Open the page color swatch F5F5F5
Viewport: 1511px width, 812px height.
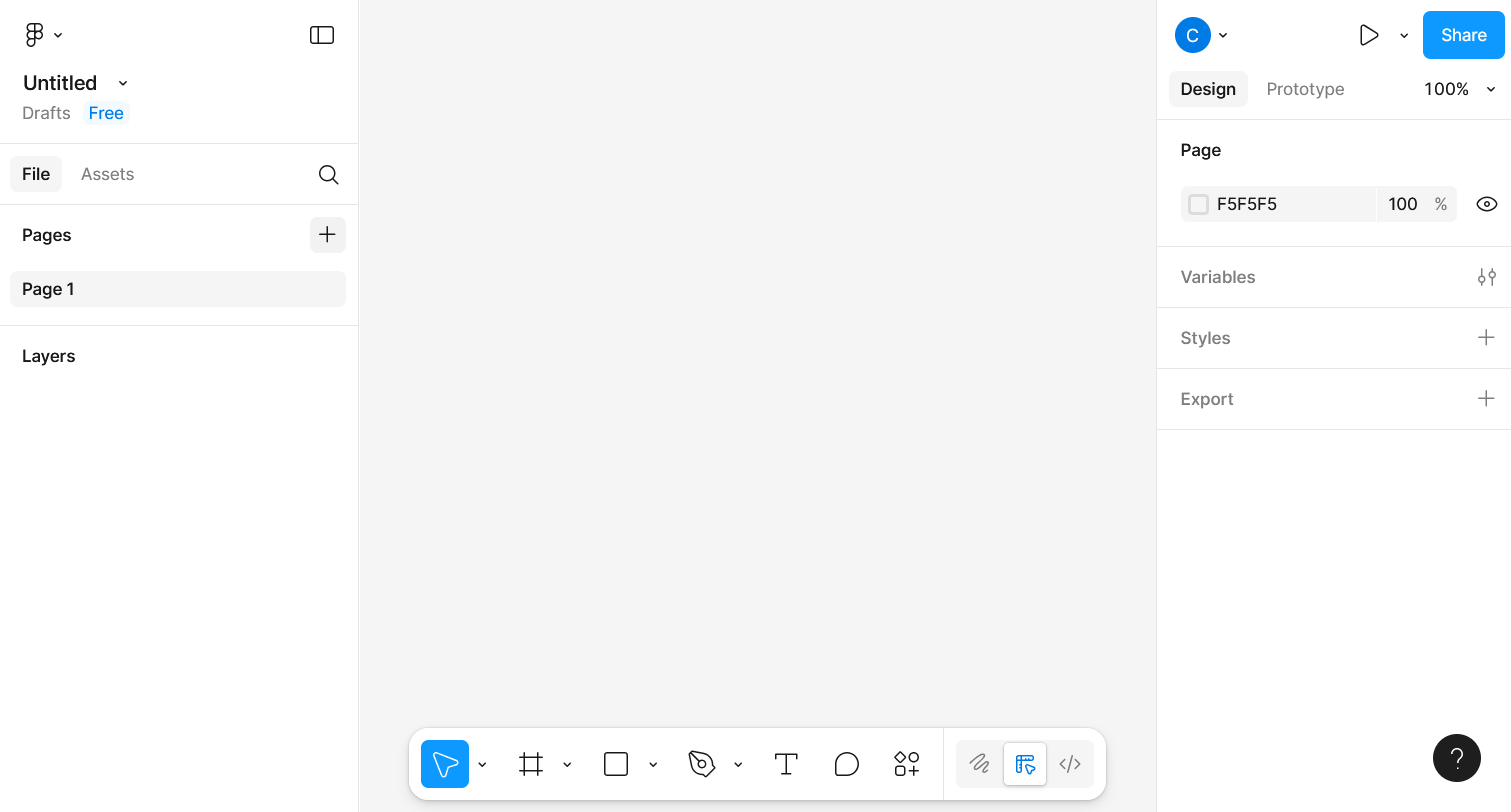coord(1197,203)
